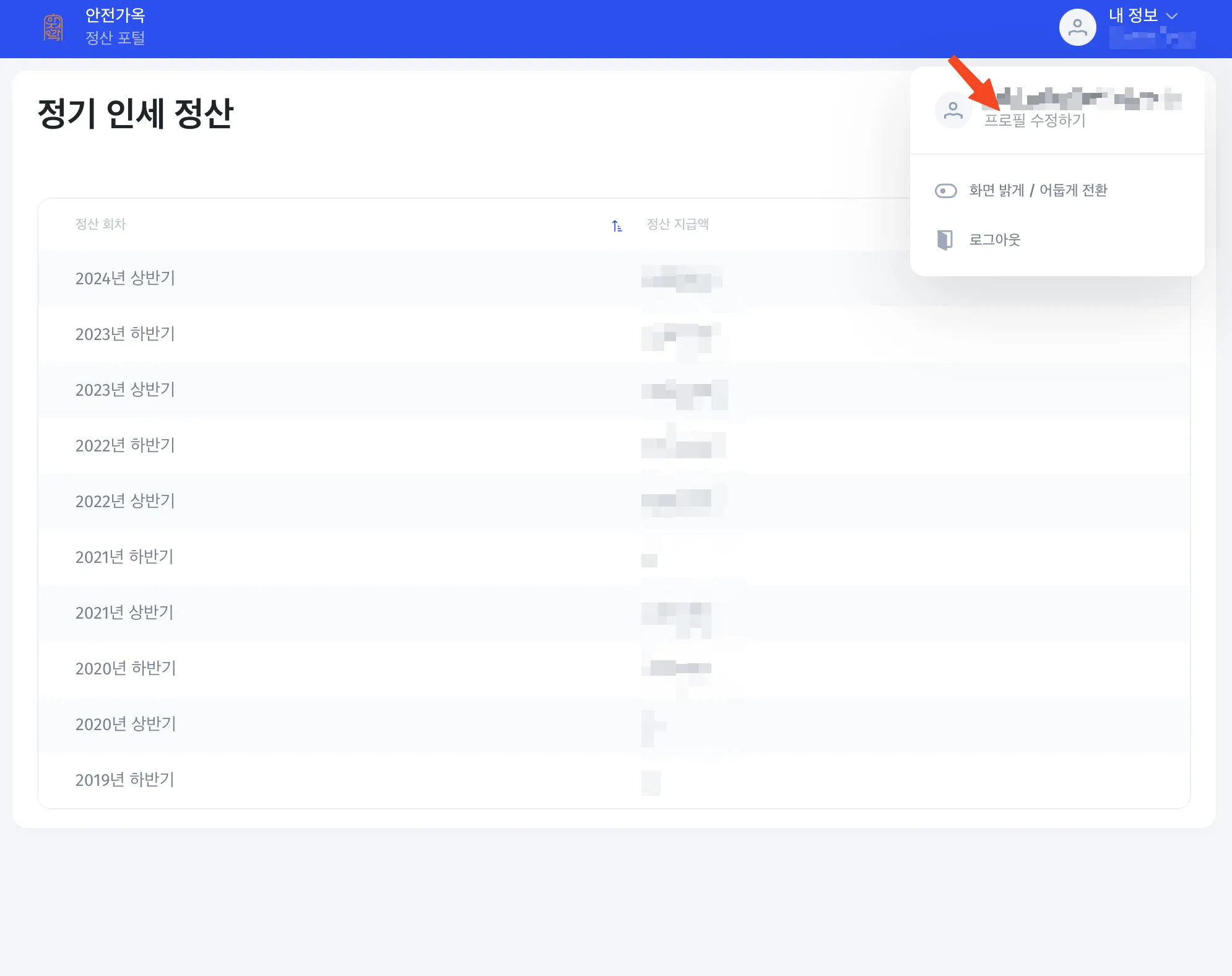The width and height of the screenshot is (1232, 976).
Task: Click the header user avatar icon
Action: [1077, 28]
